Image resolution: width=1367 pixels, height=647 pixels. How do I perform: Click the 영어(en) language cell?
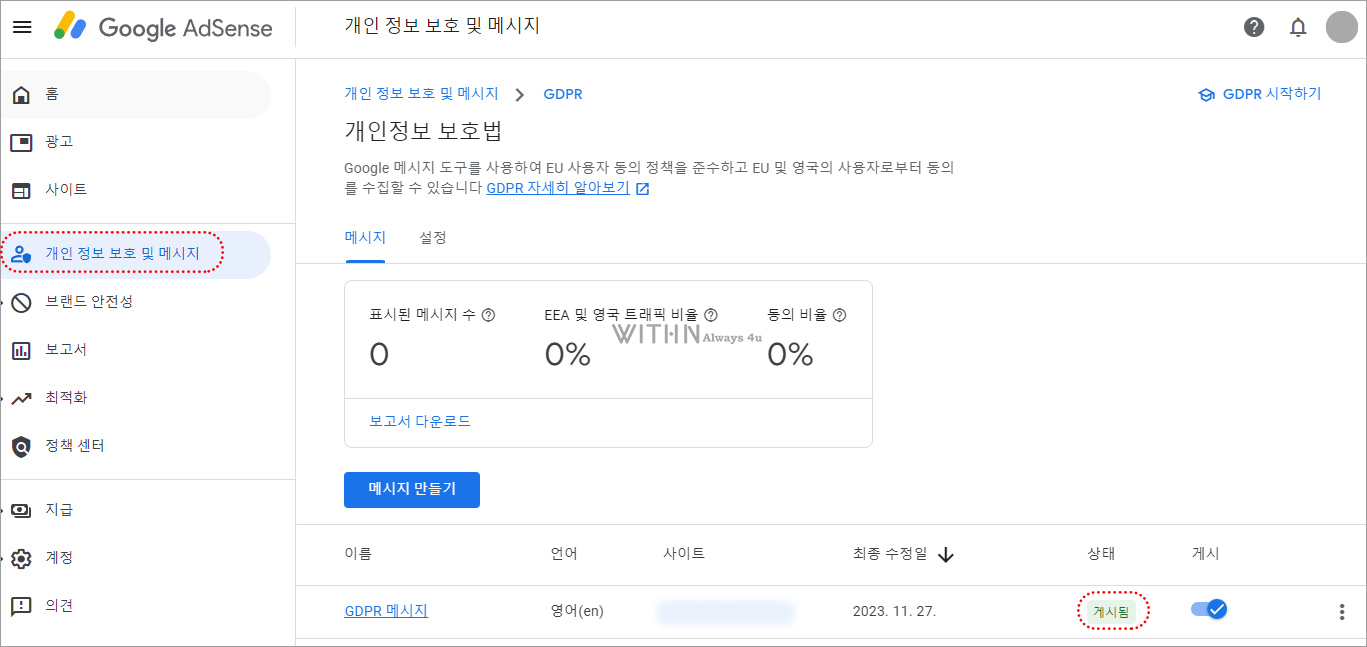point(577,610)
